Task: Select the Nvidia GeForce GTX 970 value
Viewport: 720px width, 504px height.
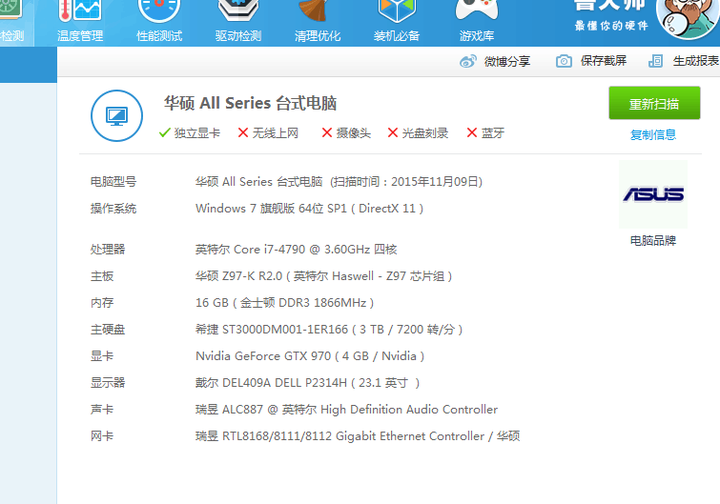Action: point(310,356)
